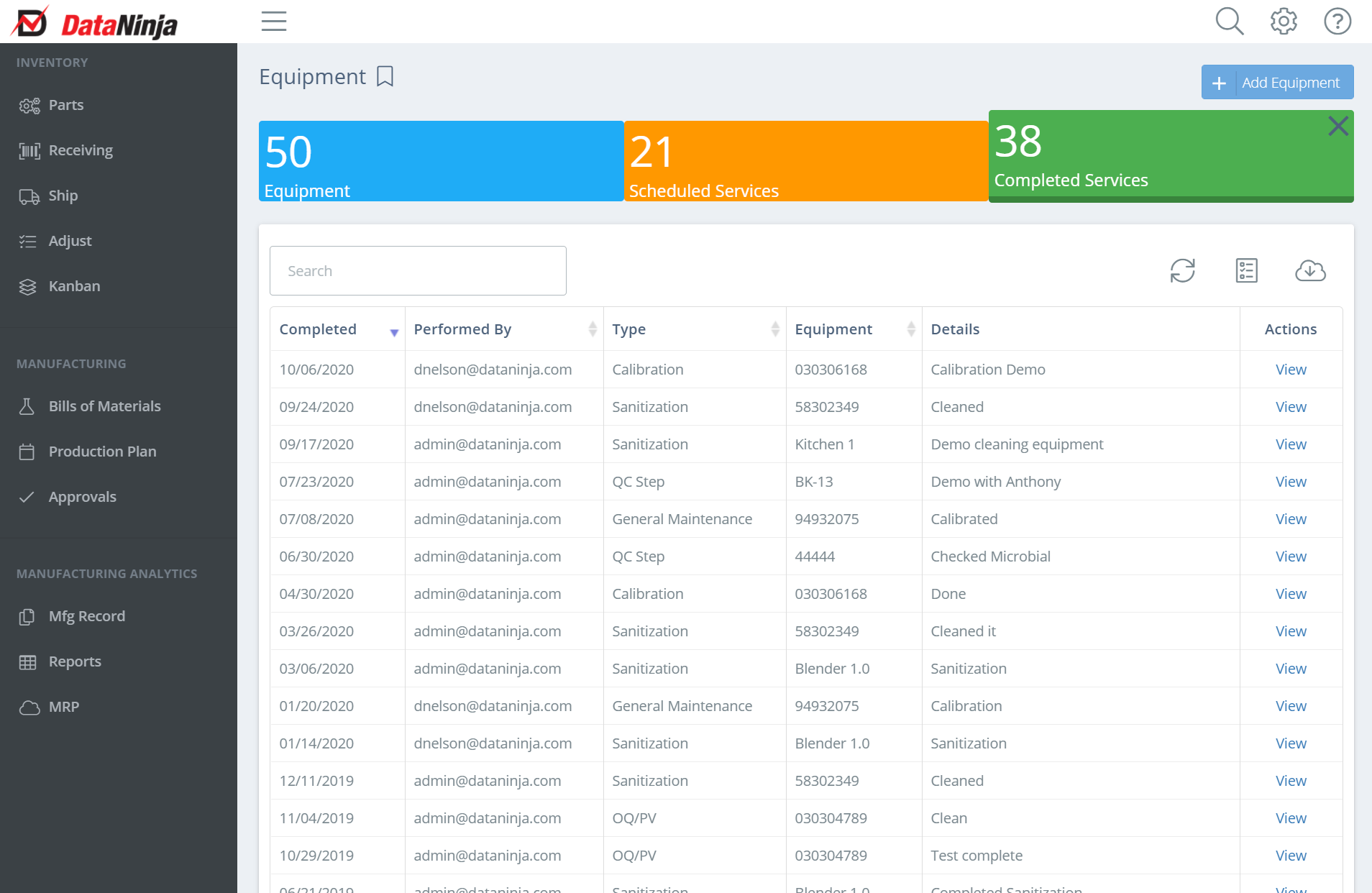
Task: View the 09/17/2020 Kitchen 1 record
Action: click(1291, 444)
